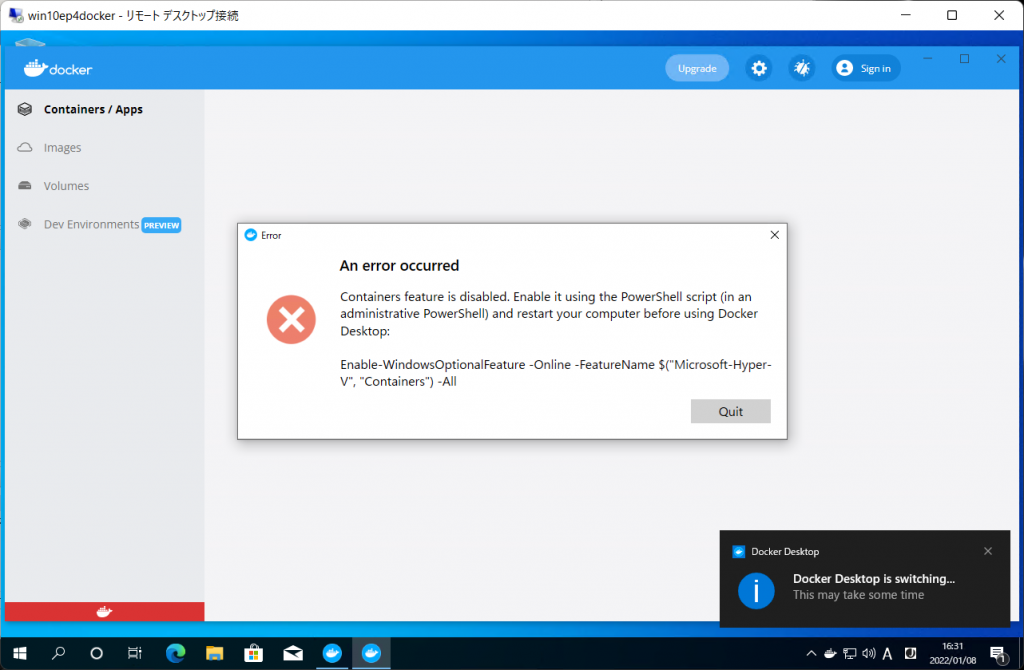Launch Microsoft Edge from taskbar

[x=175, y=653]
